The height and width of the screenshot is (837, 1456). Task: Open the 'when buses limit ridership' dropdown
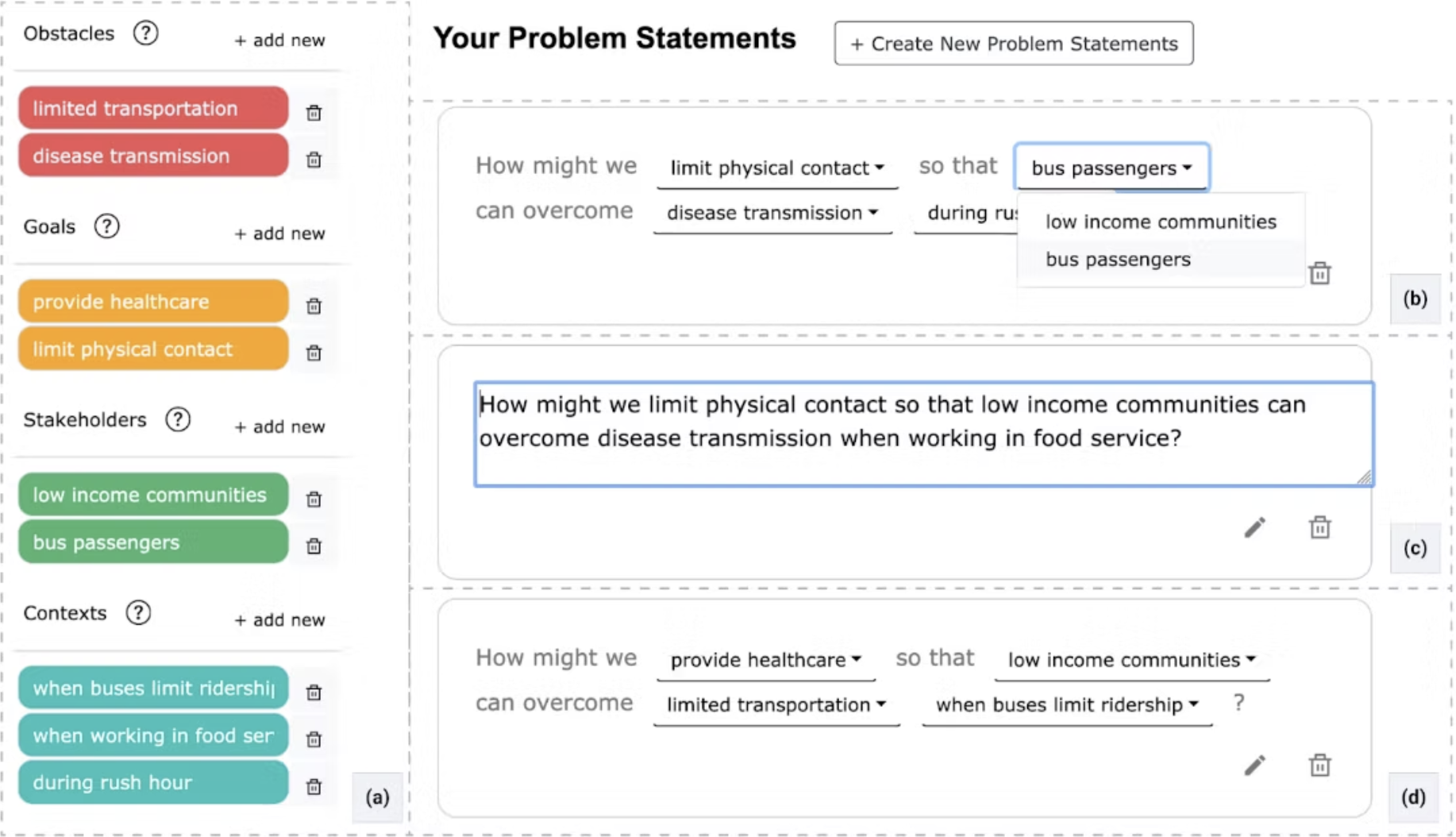point(1066,705)
